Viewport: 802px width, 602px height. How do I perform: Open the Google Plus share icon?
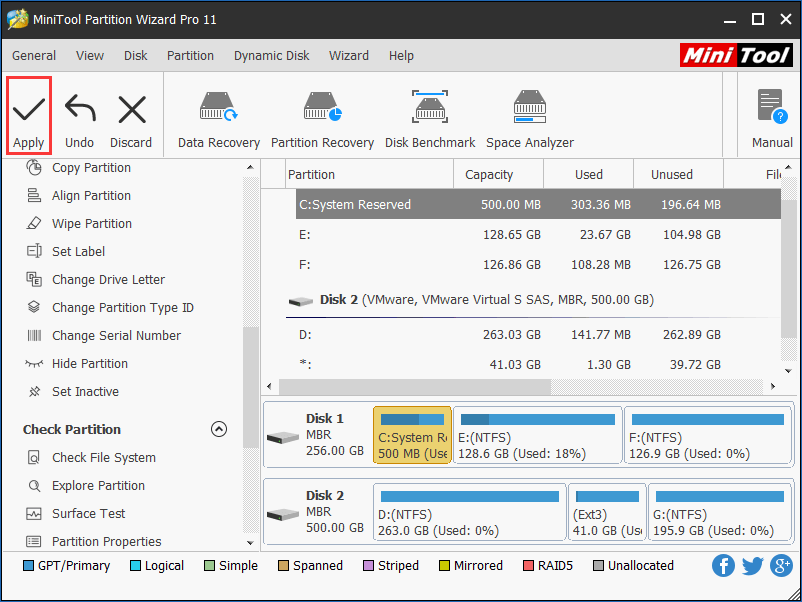pyautogui.click(x=782, y=566)
